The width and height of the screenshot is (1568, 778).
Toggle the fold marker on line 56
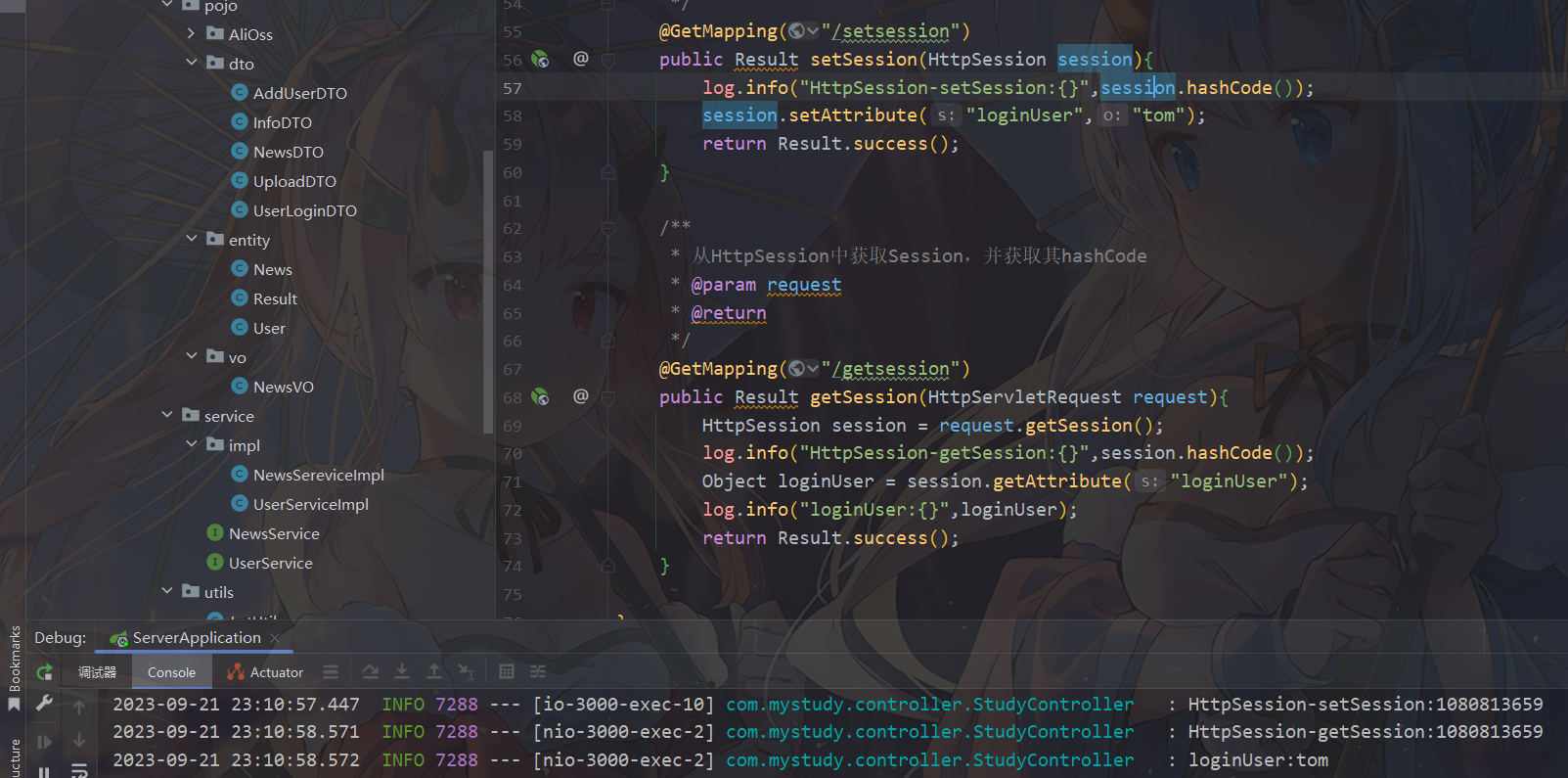coord(607,60)
